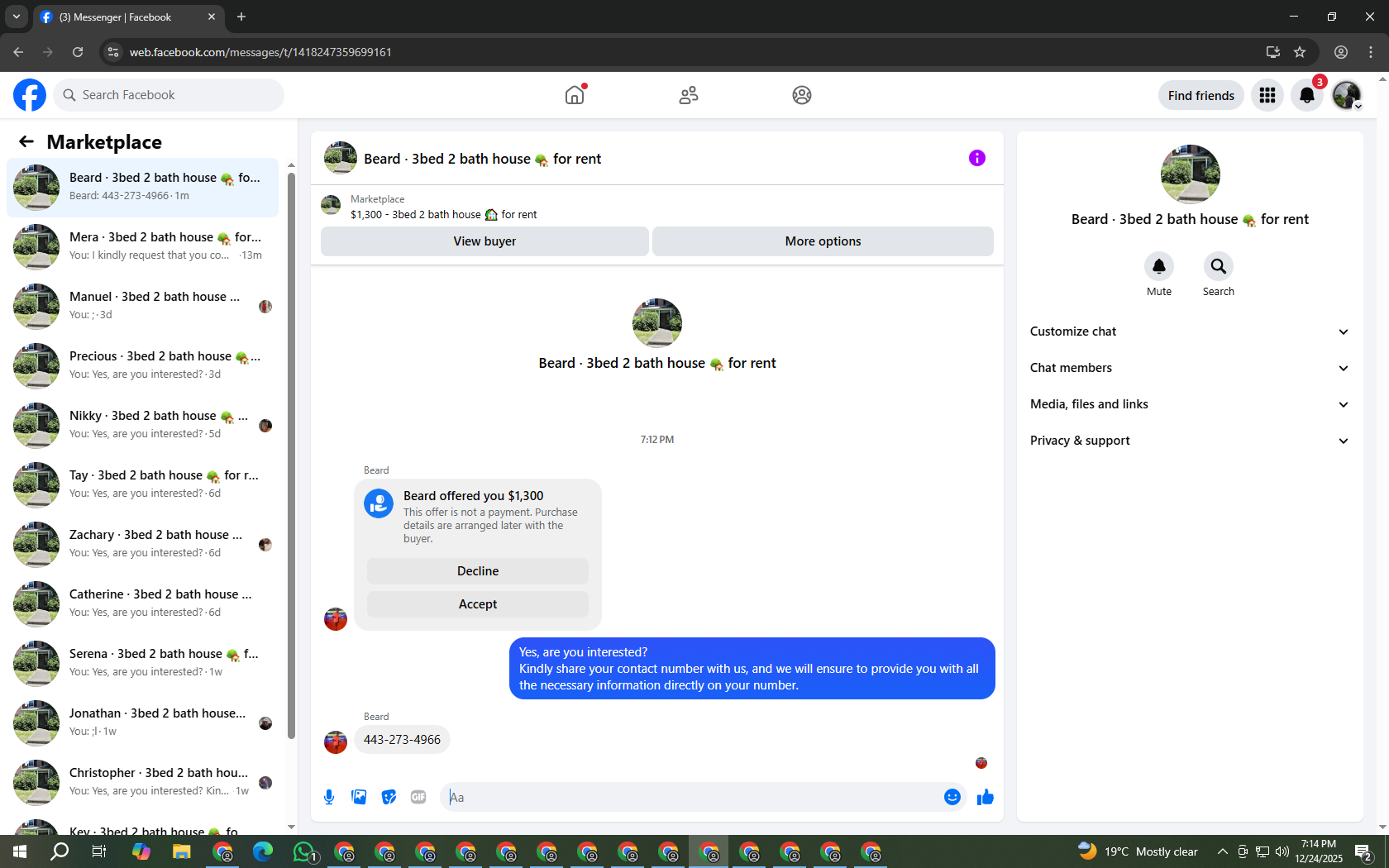Open Chrome browser menu three dots
This screenshot has width=1389, height=868.
[x=1371, y=52]
